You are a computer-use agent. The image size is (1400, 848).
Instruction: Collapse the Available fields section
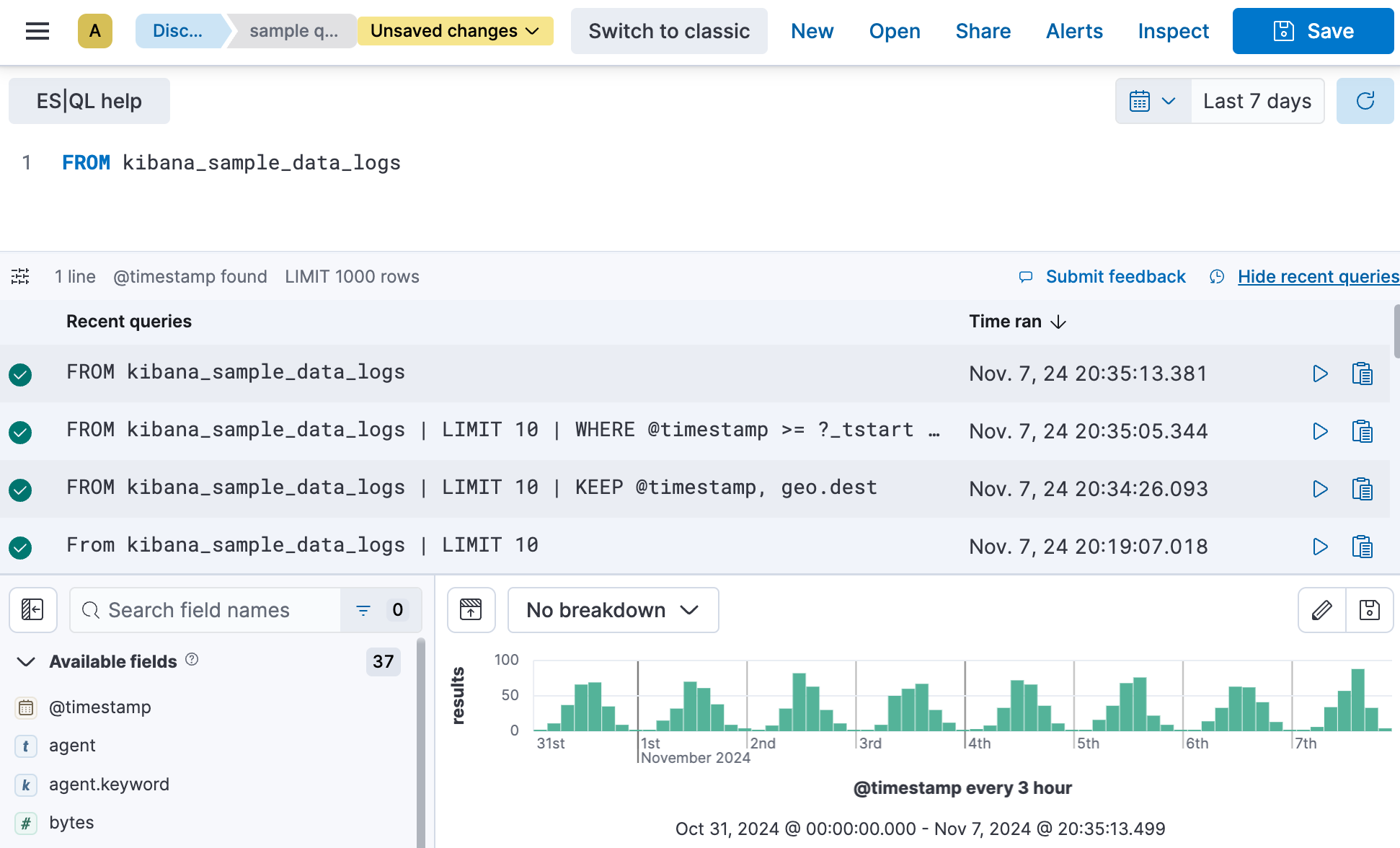(26, 661)
